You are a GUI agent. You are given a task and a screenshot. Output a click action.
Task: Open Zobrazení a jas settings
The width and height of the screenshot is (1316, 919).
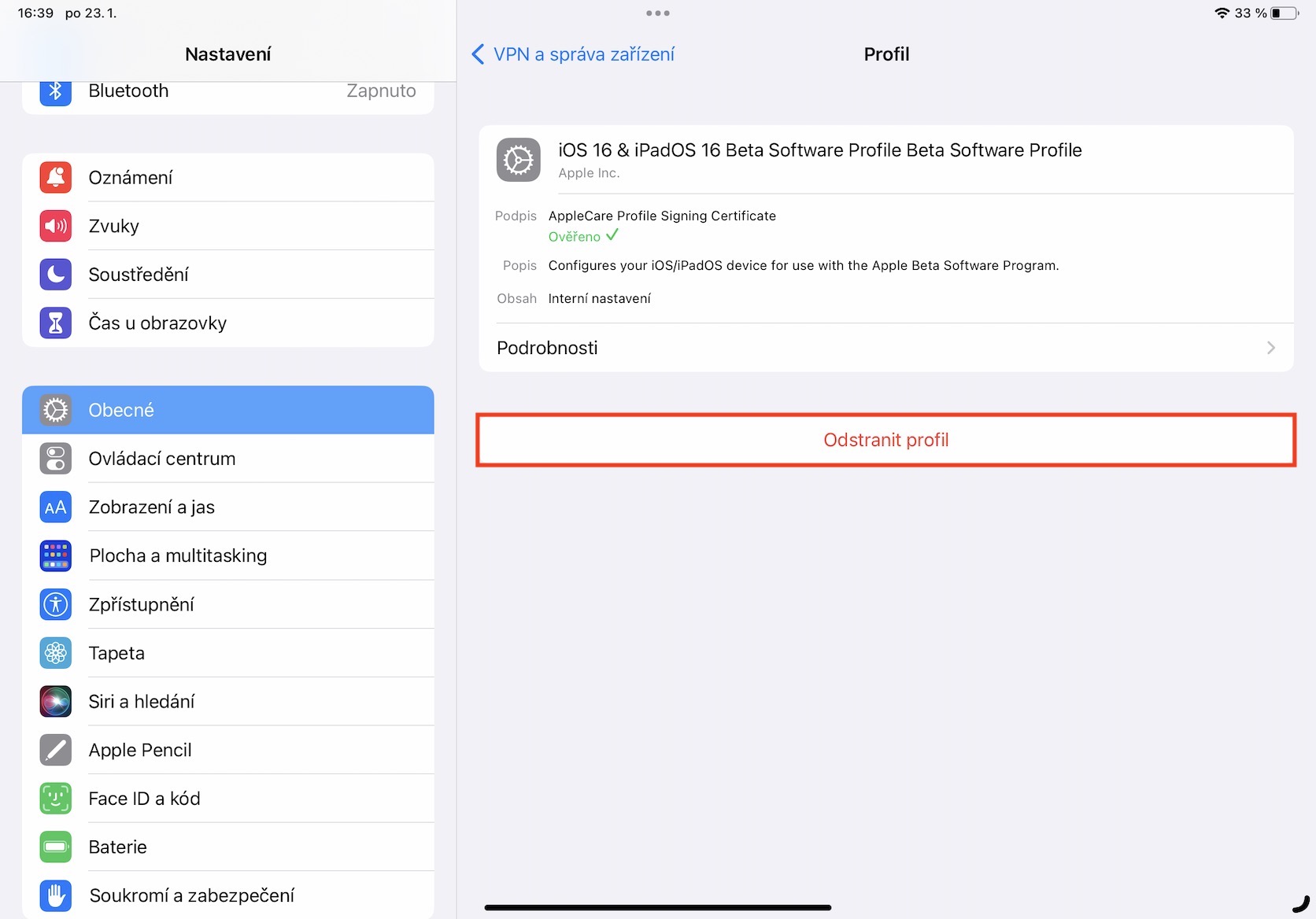point(228,507)
